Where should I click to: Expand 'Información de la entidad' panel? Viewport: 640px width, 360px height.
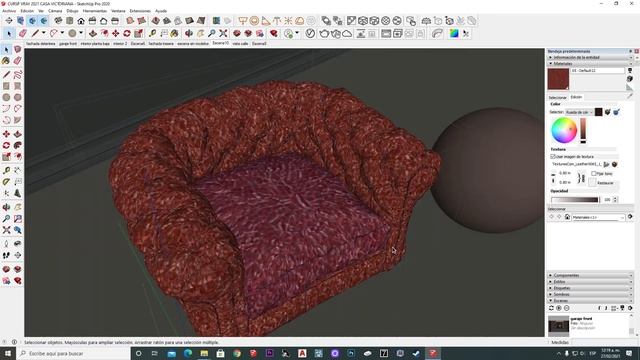coord(590,58)
